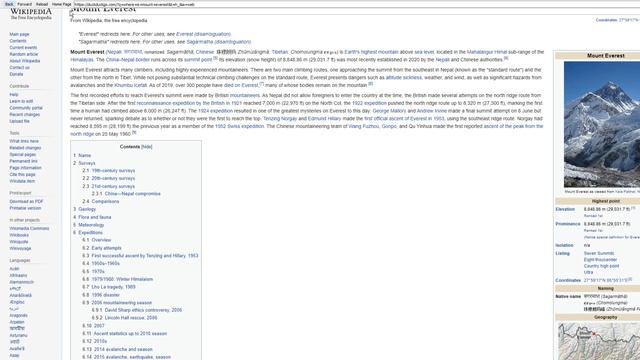Image resolution: width=640 pixels, height=360 pixels.
Task: Open Special pages link
Action: (x=22, y=154)
